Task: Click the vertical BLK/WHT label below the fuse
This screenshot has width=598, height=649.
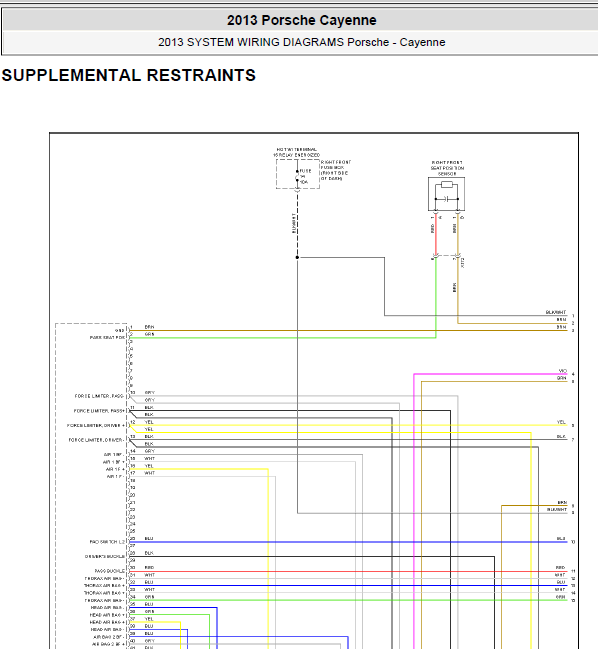Action: [294, 224]
